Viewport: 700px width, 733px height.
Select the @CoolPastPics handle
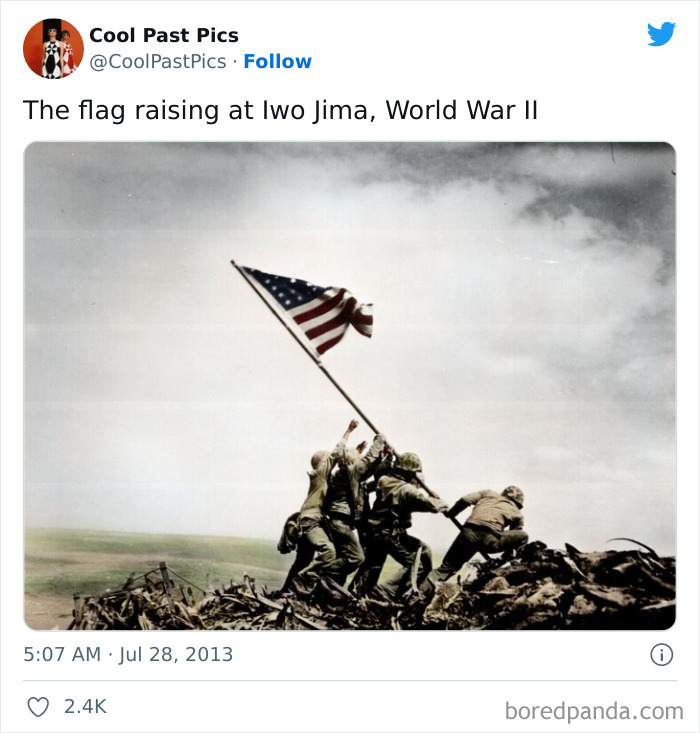(158, 62)
